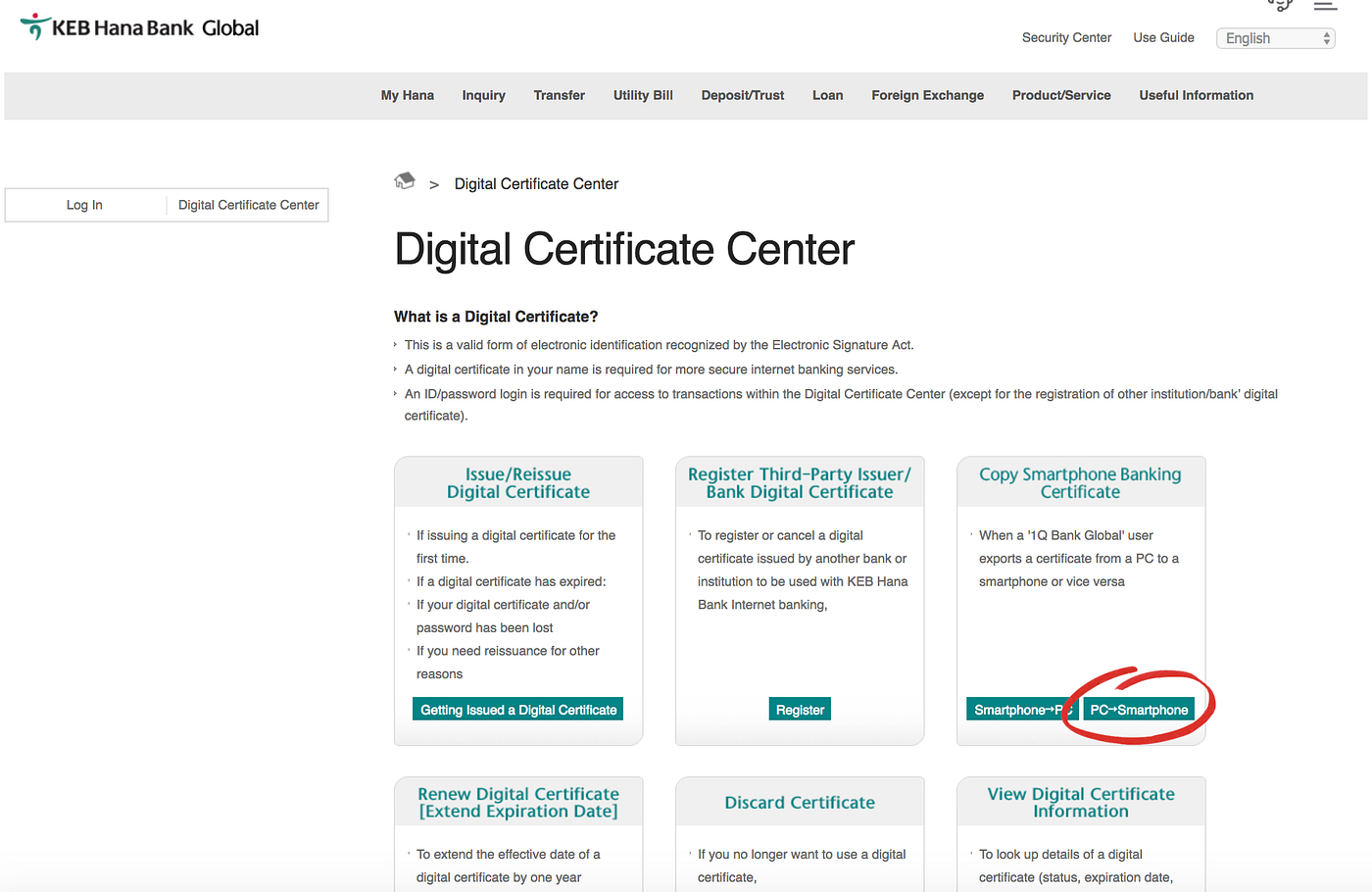1372x892 pixels.
Task: Open the Deposit/Trust menu
Action: point(742,95)
